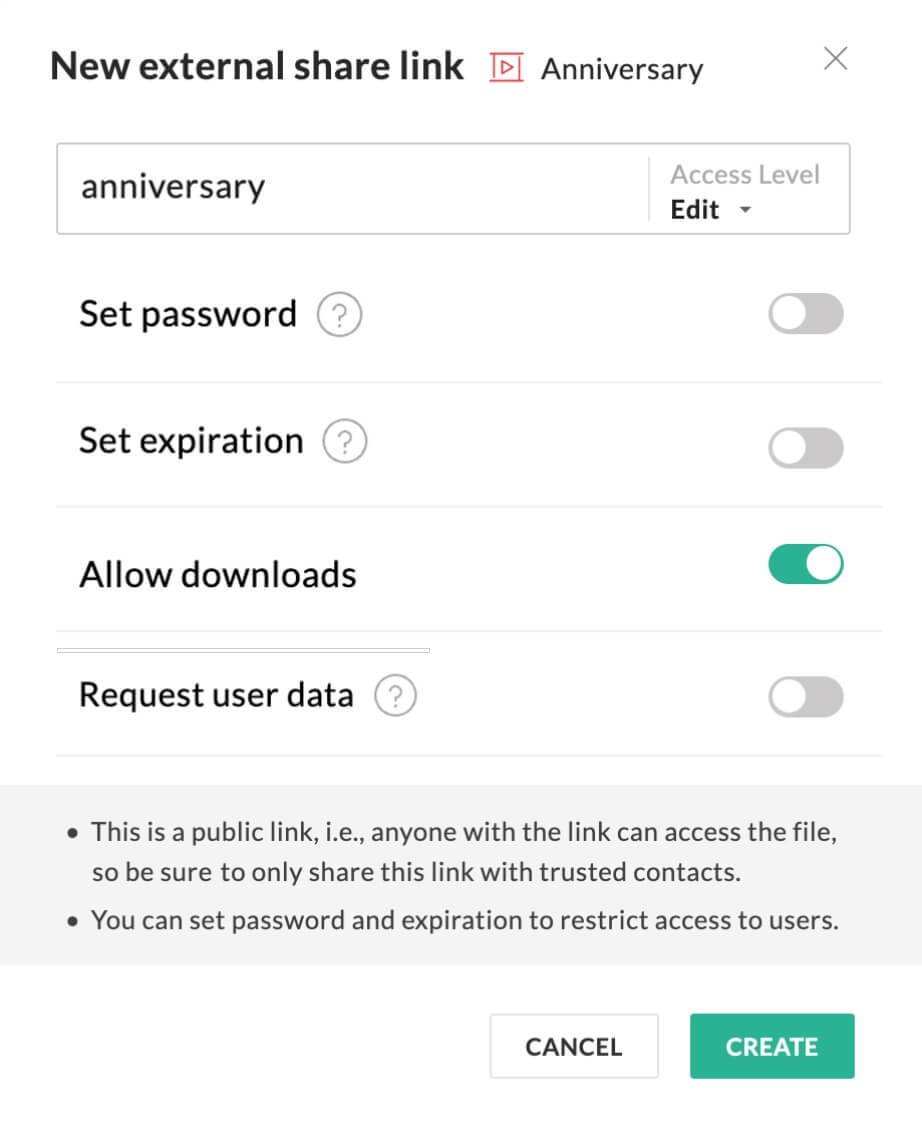Click the Set password label text

click(x=188, y=314)
